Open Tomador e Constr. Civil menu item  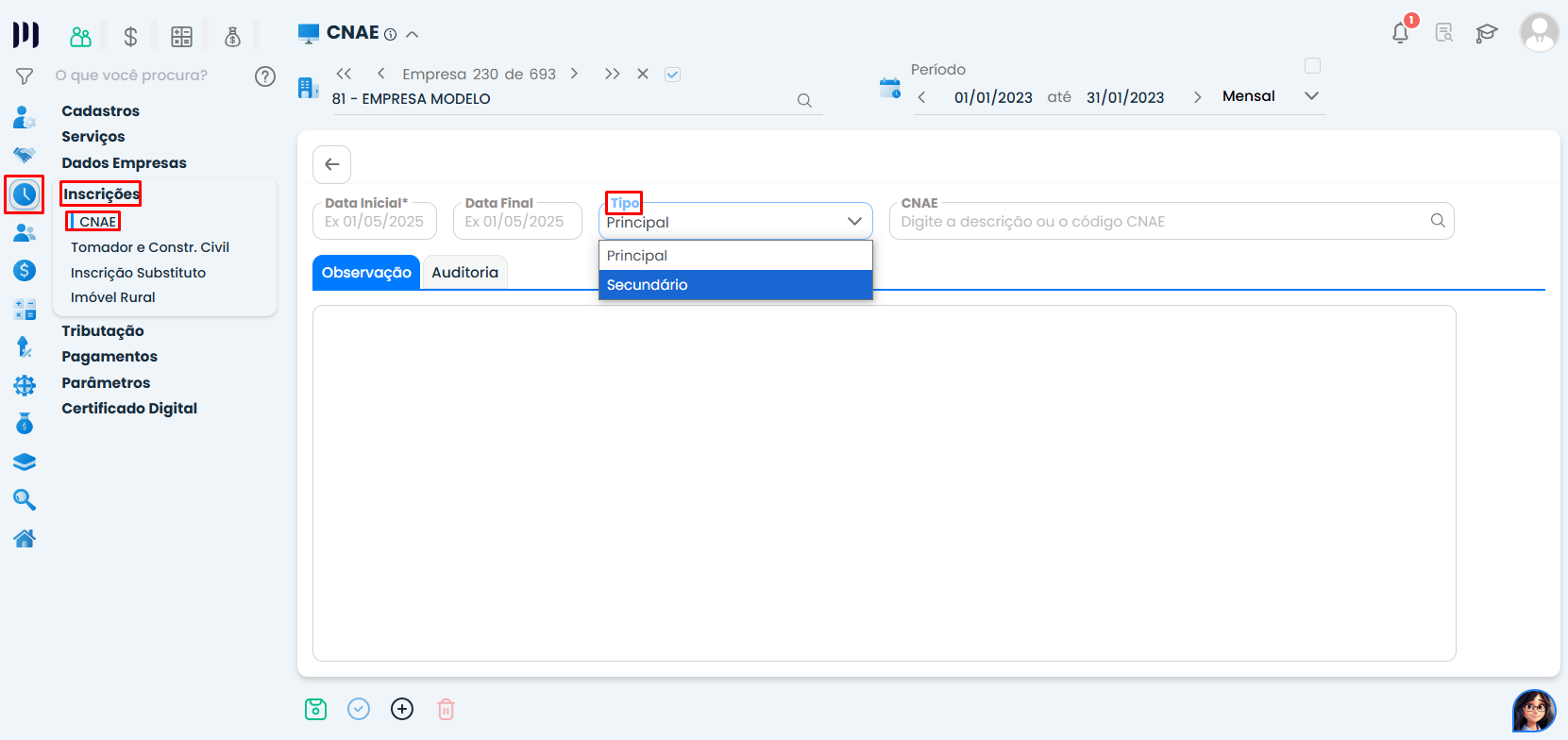click(x=150, y=247)
